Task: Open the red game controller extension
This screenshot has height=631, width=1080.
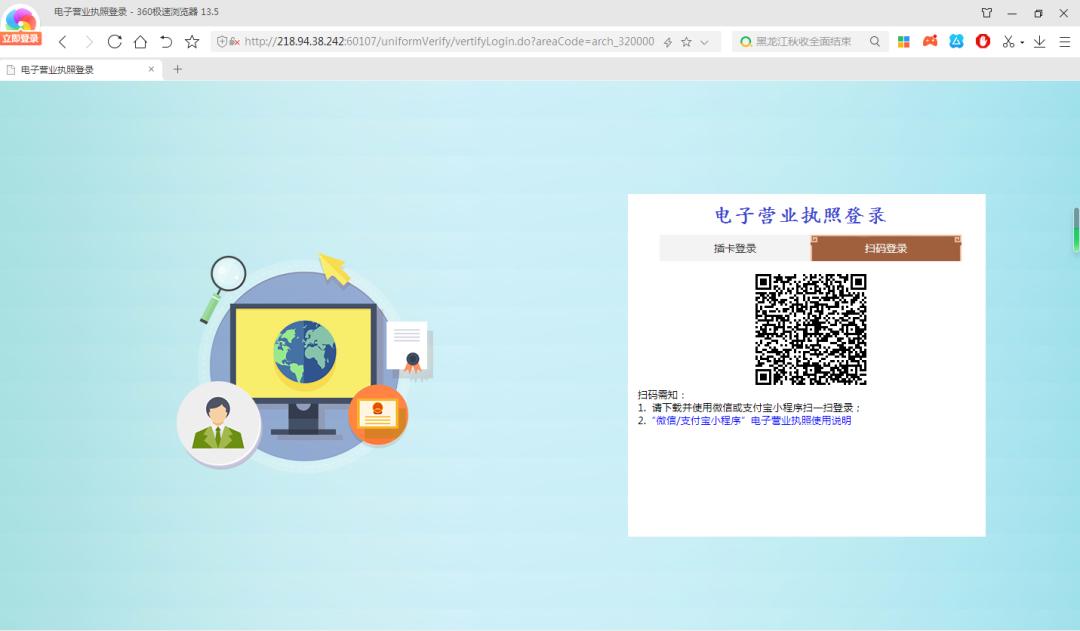Action: 930,41
